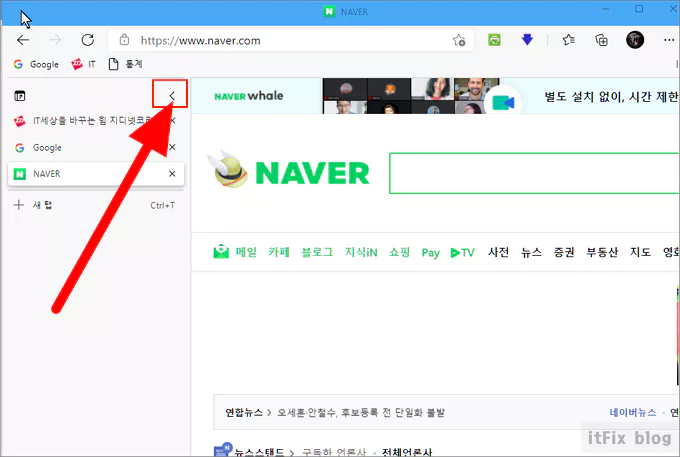Image resolution: width=680 pixels, height=457 pixels.
Task: Open the IT bookmark in favorites bar
Action: tap(83, 64)
